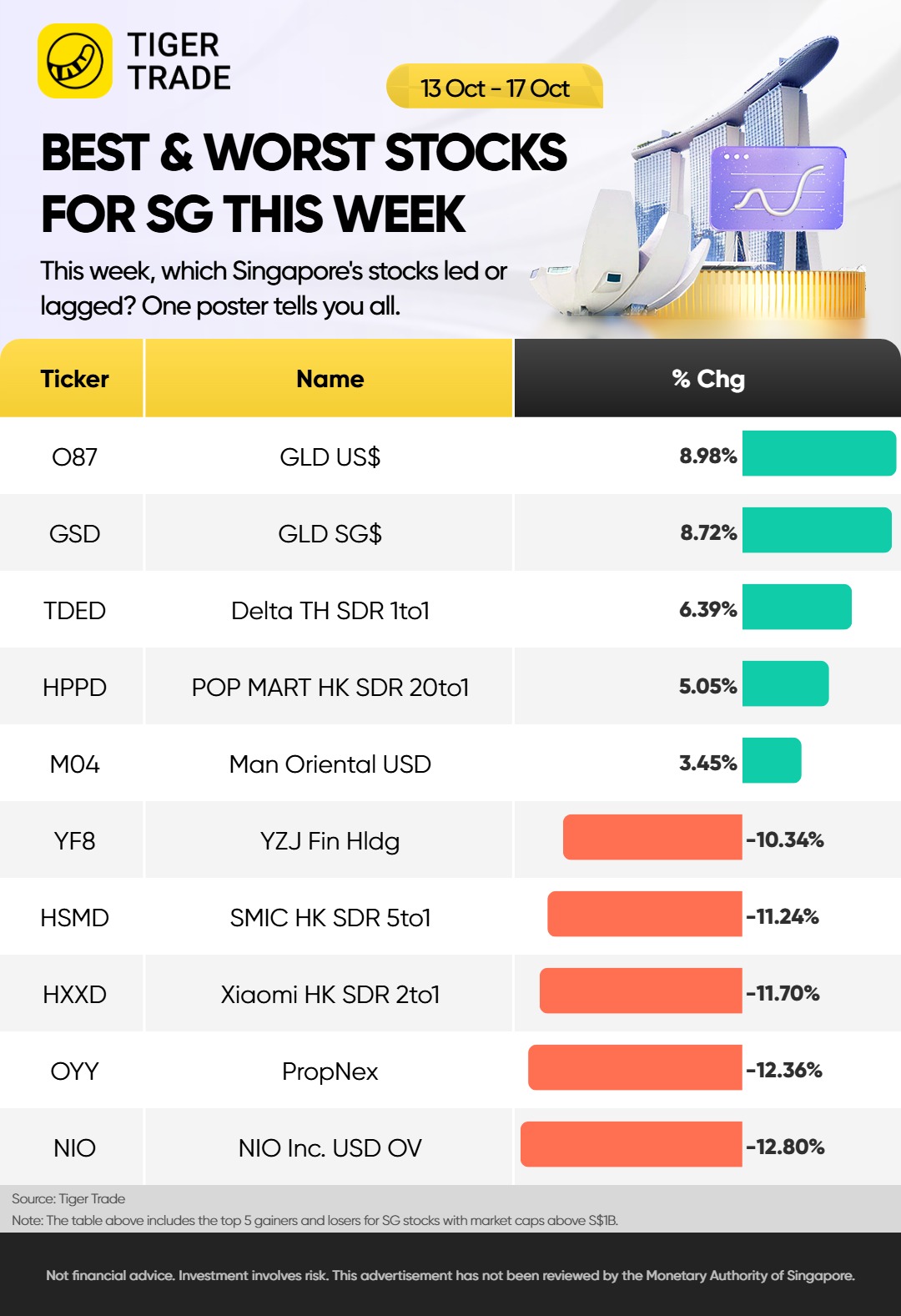Click the purple chart window illustration
901x1316 pixels.
(x=777, y=189)
